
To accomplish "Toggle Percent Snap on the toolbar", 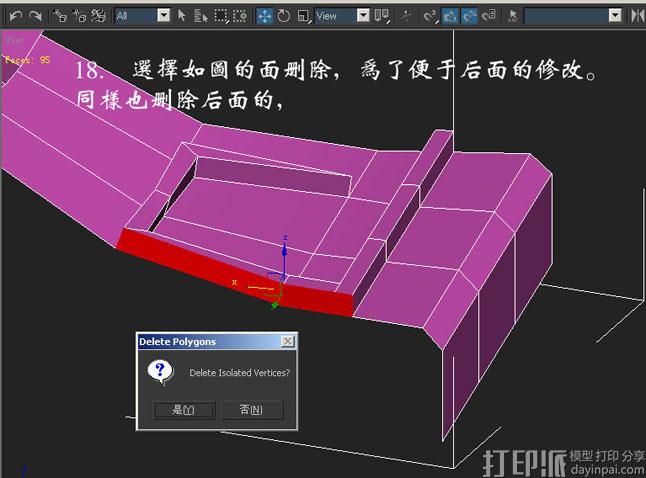I will coord(469,16).
